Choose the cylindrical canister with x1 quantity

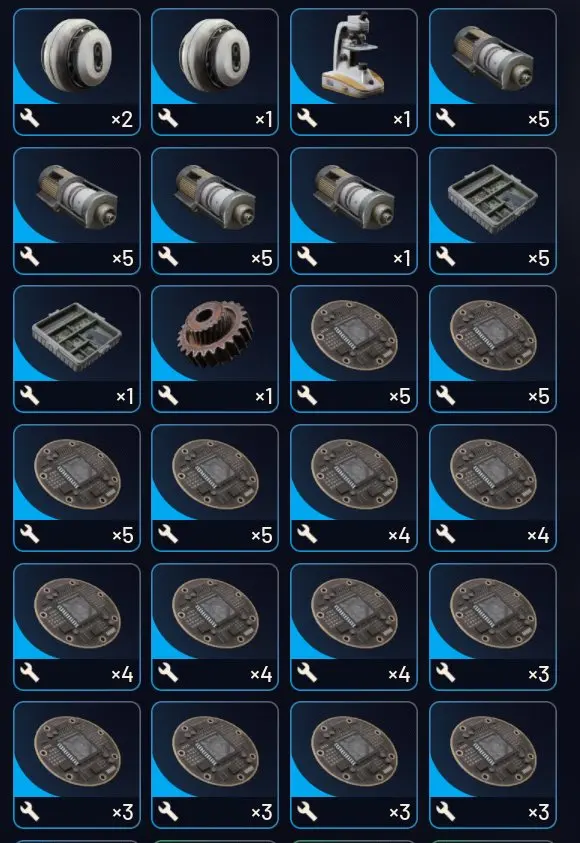click(x=354, y=211)
